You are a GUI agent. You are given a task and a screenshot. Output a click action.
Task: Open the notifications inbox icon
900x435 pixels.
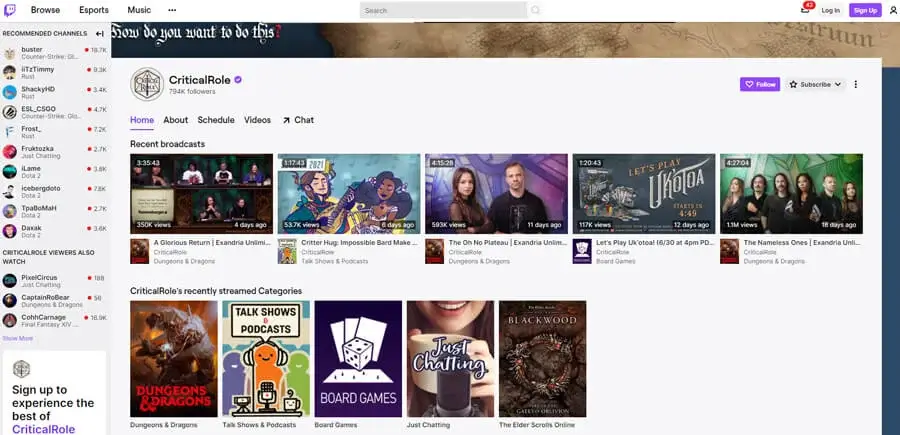coord(805,10)
